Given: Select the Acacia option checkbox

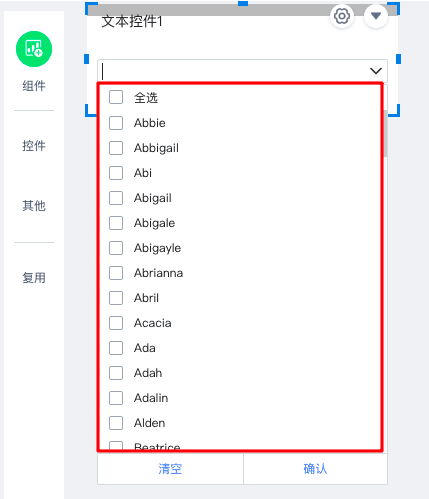Looking at the screenshot, I should [x=116, y=323].
